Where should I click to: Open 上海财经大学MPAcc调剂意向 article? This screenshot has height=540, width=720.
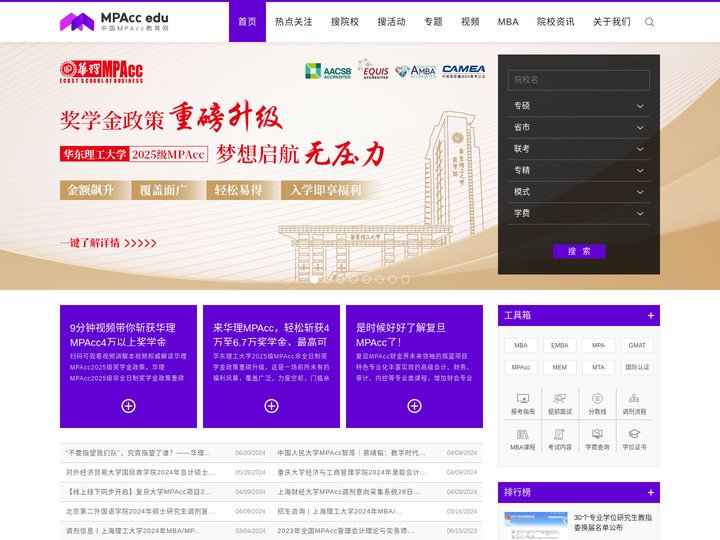349,492
